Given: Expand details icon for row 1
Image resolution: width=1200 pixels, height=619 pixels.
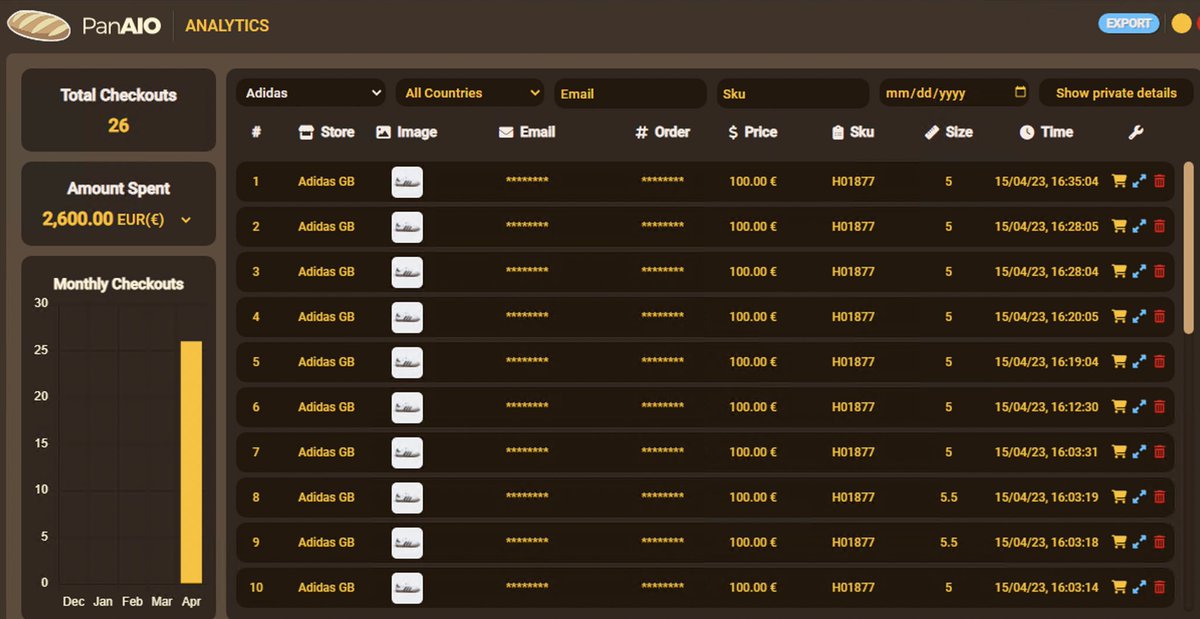Looking at the screenshot, I should point(1139,181).
